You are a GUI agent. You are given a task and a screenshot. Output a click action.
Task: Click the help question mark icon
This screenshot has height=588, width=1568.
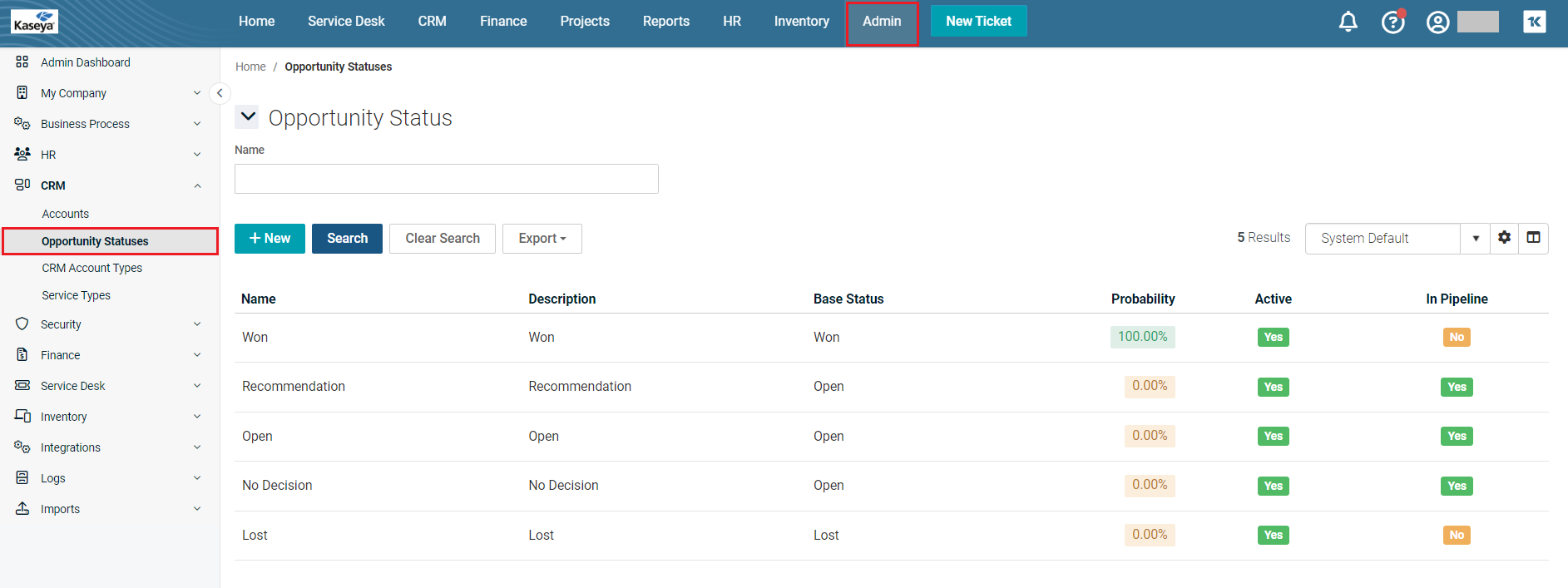pyautogui.click(x=1392, y=22)
